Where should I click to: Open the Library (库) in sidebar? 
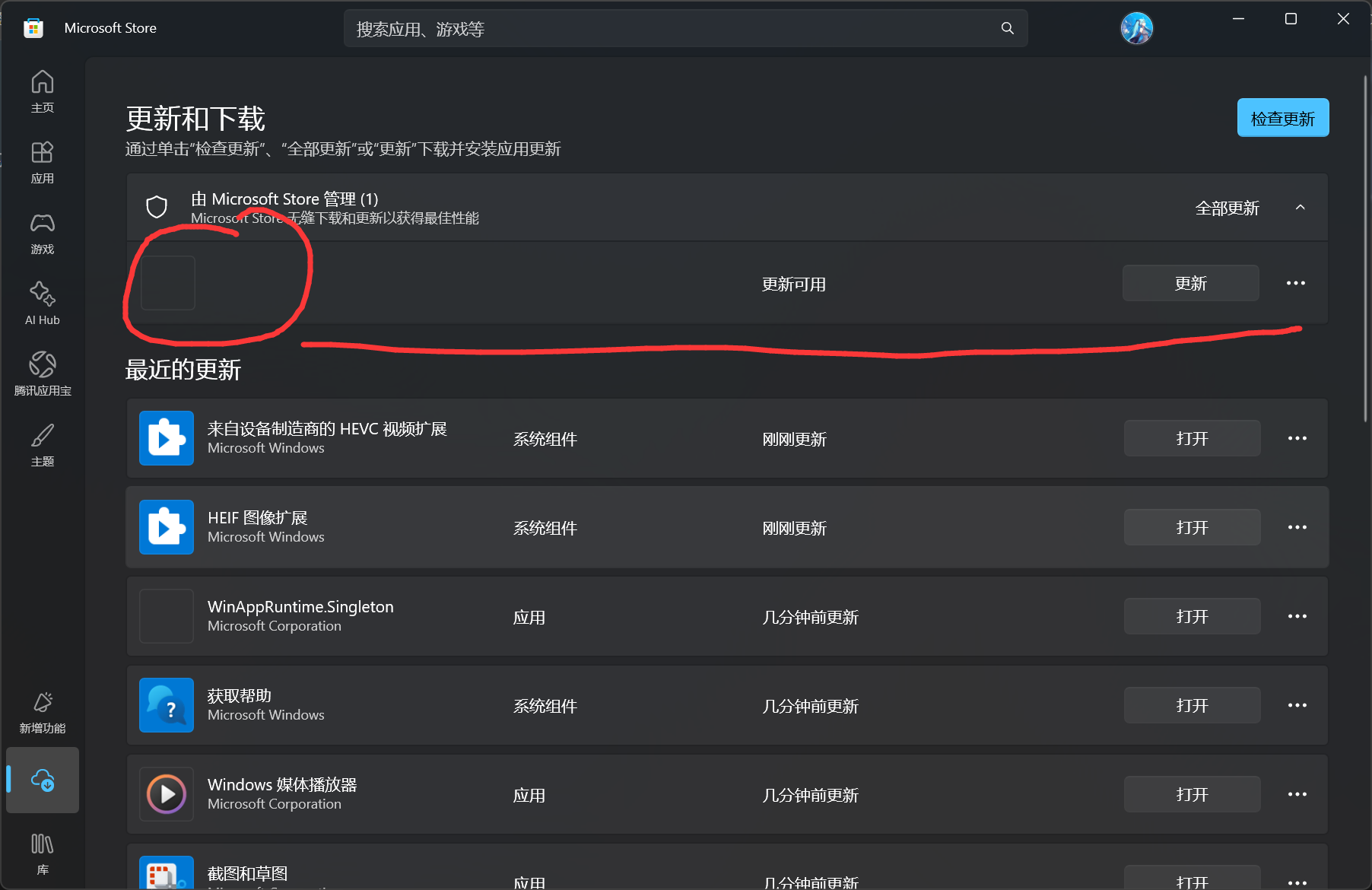pyautogui.click(x=43, y=853)
